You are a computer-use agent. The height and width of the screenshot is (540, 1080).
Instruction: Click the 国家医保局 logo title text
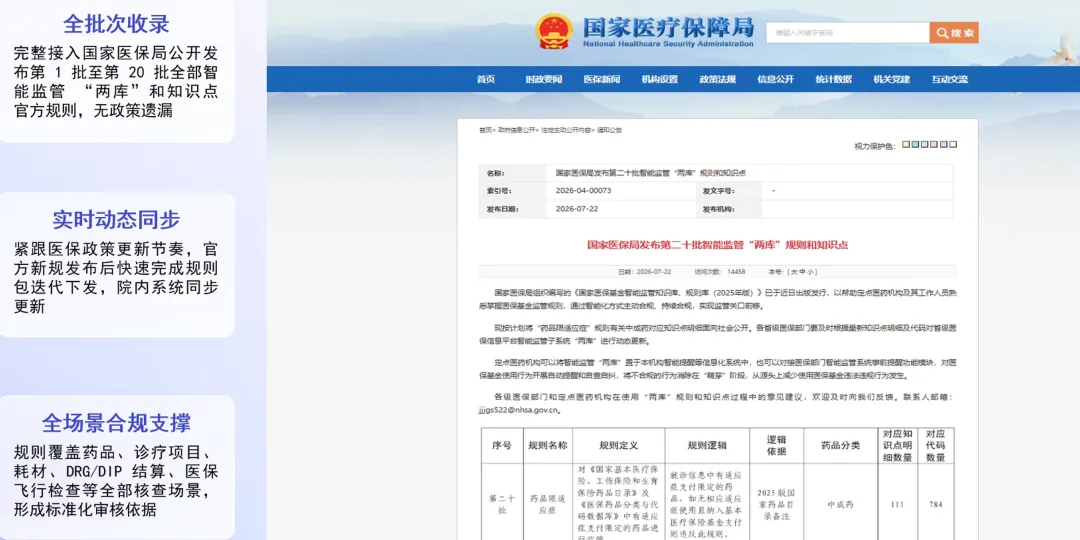point(668,28)
